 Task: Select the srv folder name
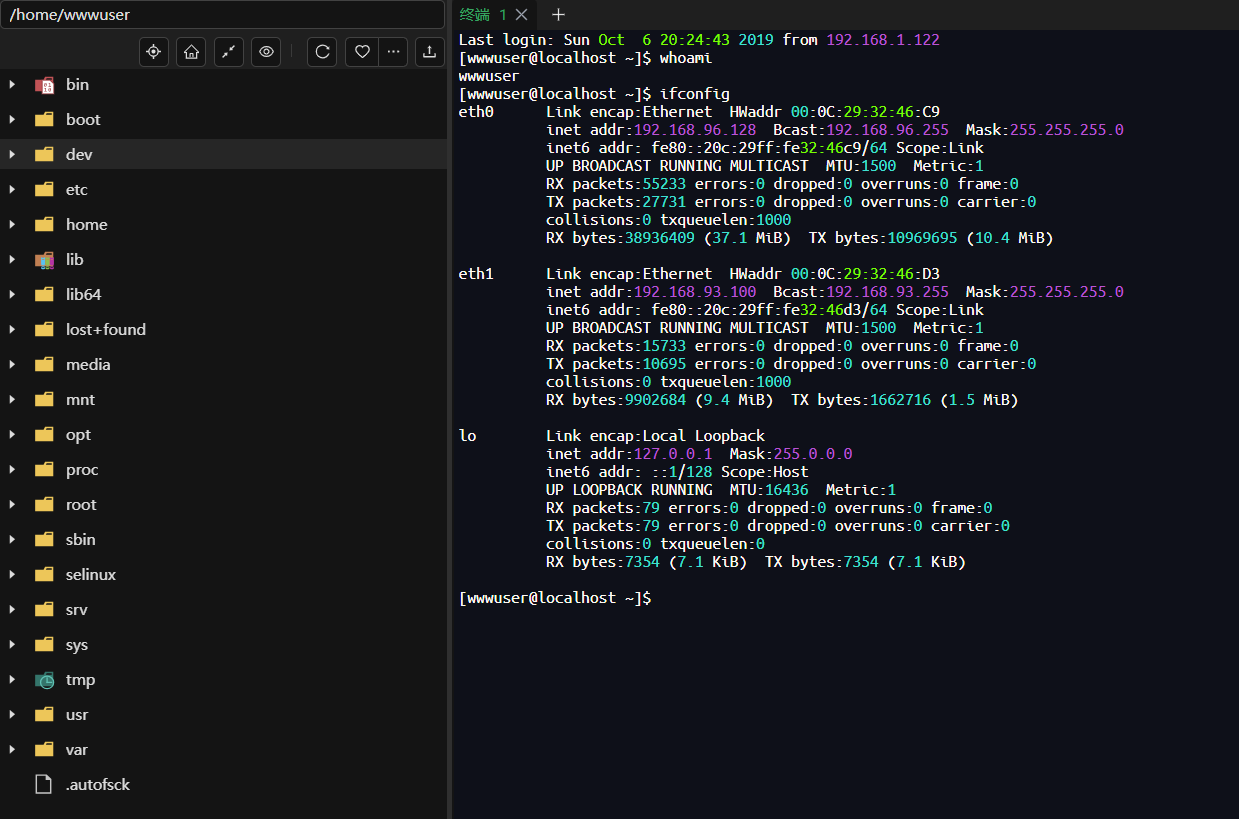77,610
